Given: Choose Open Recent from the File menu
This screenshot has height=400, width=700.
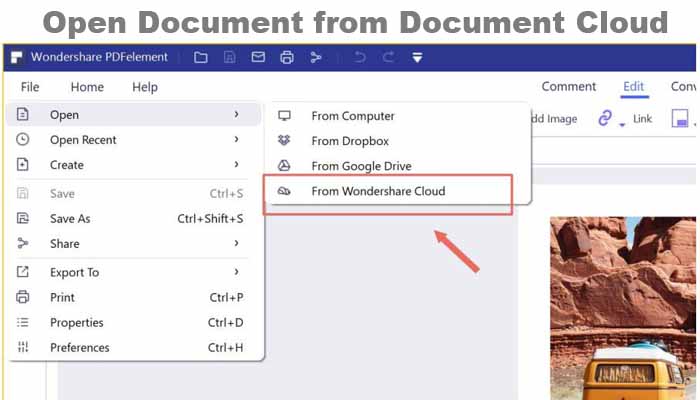Looking at the screenshot, I should tap(133, 140).
